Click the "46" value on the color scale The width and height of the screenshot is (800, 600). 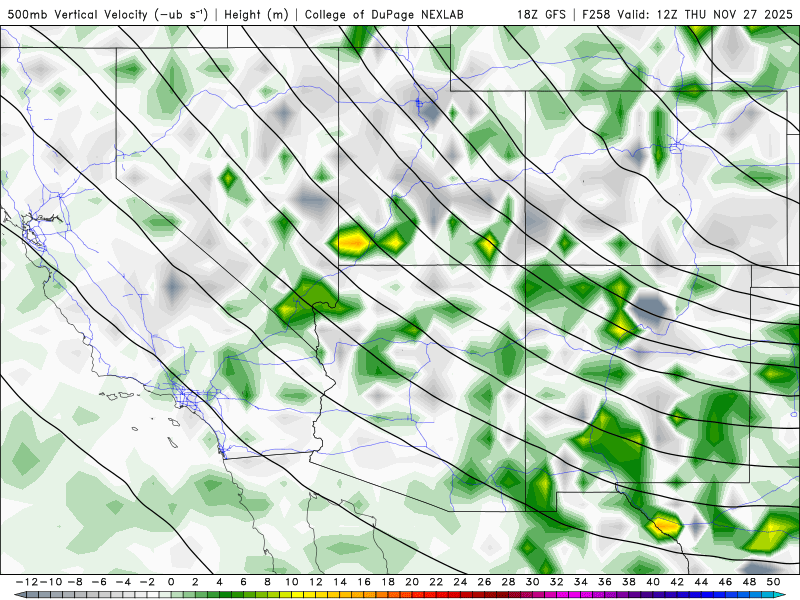726,582
